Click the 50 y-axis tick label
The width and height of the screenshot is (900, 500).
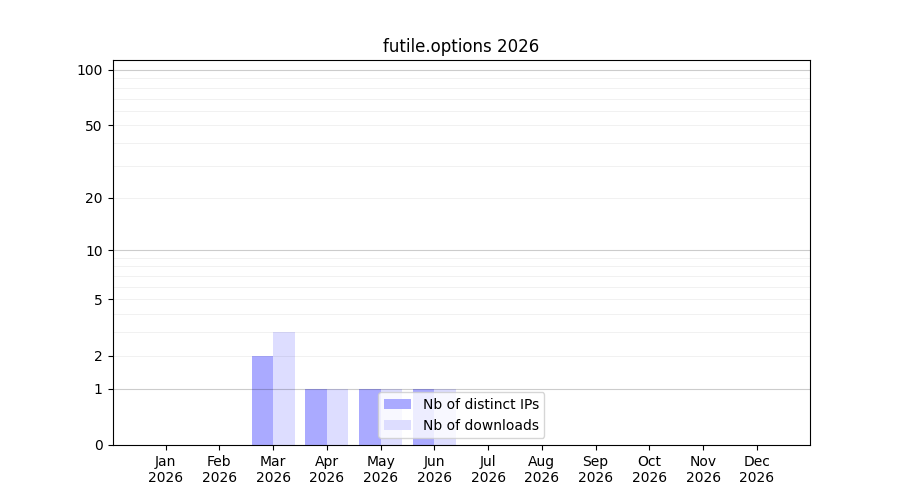click(94, 126)
